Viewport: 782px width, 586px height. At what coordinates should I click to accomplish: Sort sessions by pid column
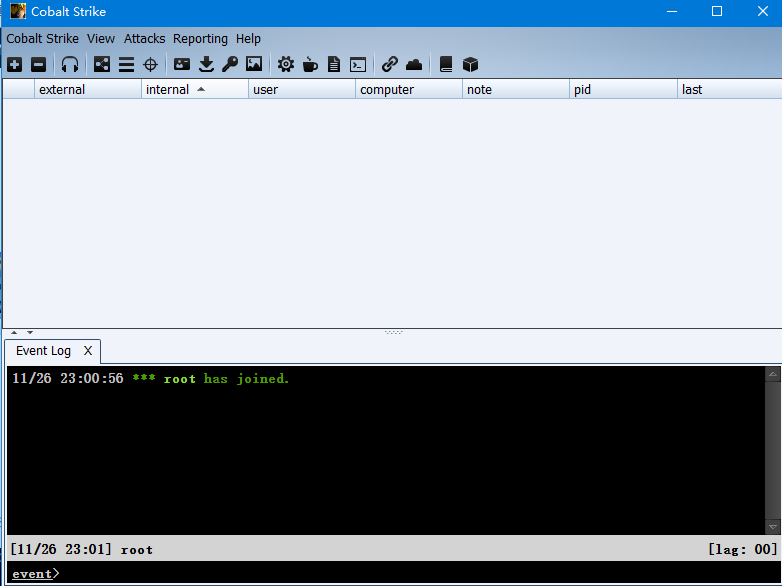click(x=623, y=89)
